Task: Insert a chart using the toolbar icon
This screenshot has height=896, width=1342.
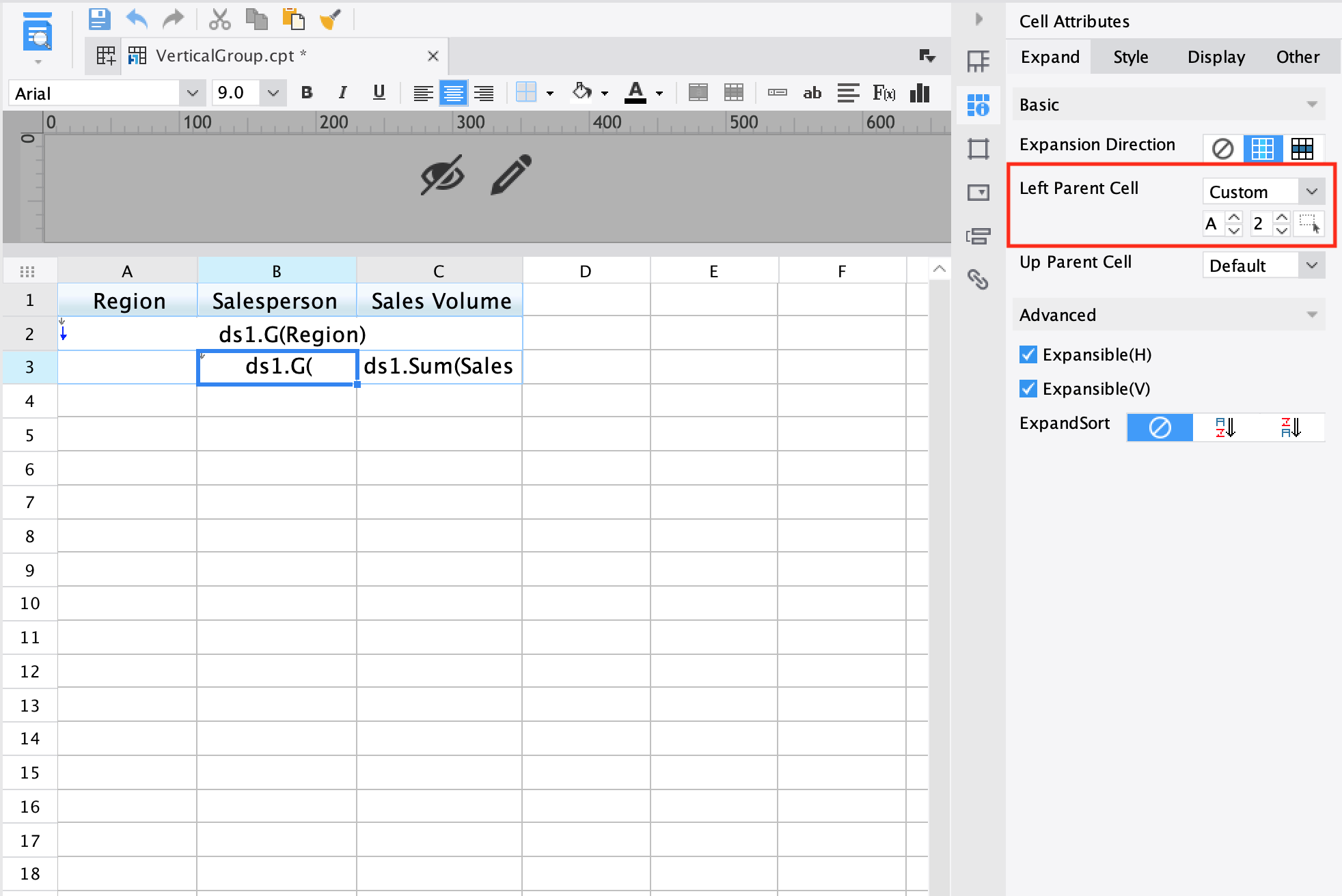Action: (920, 93)
